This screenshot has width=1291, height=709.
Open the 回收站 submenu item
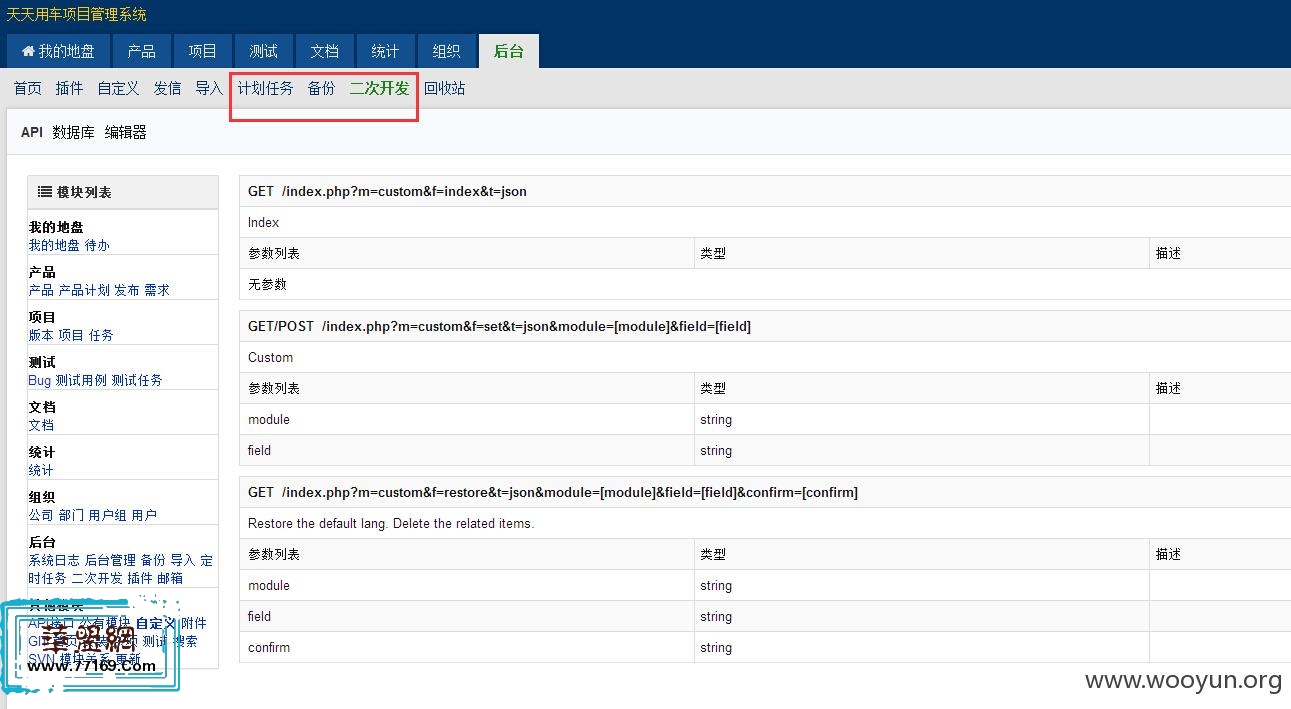(x=444, y=89)
